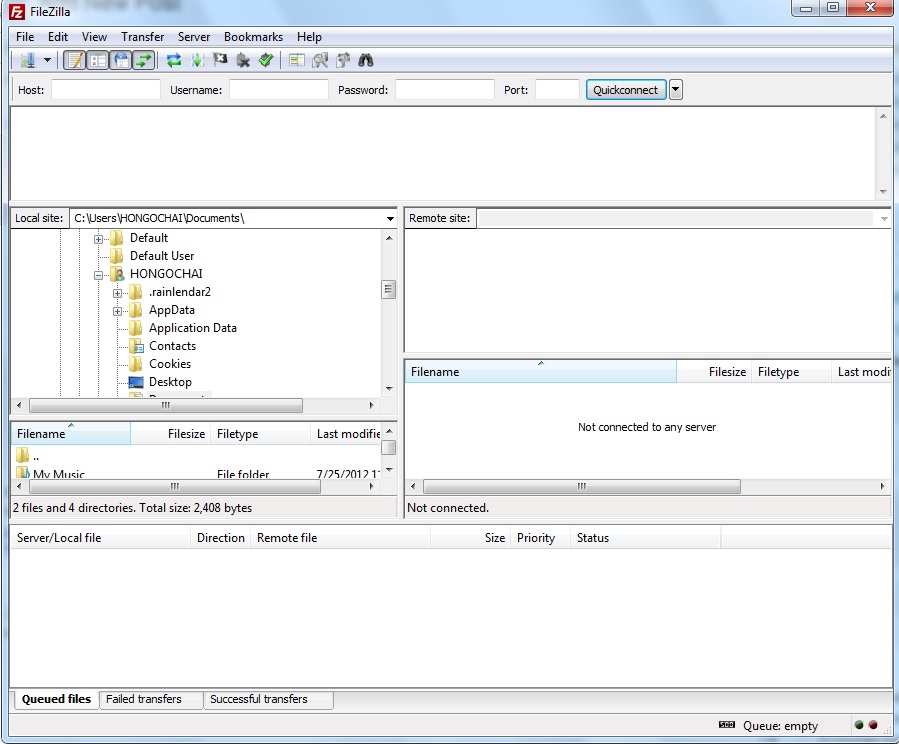
Task: Open directory listing filters dialog
Action: 296,60
